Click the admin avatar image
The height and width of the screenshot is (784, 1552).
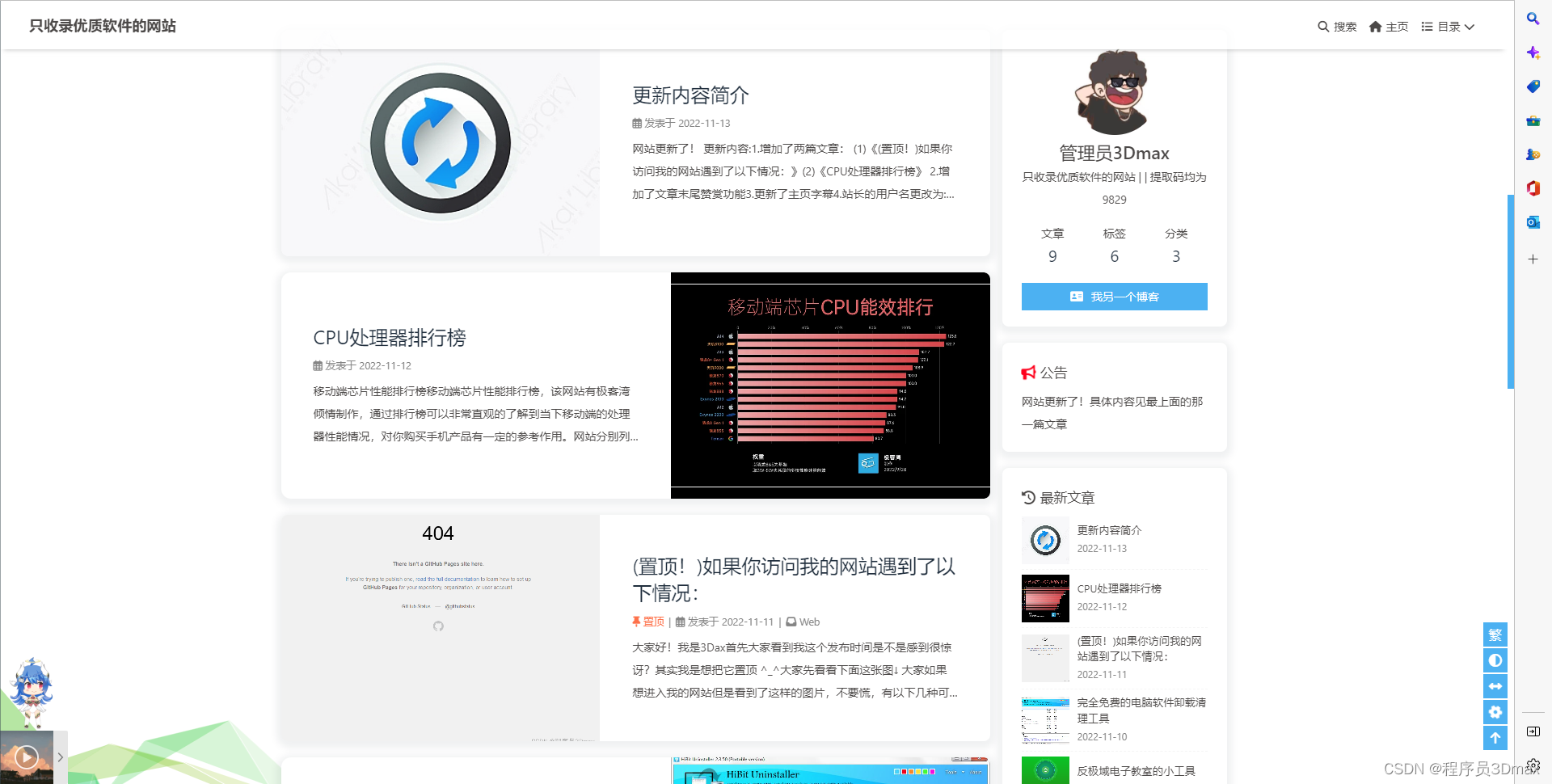[1115, 92]
